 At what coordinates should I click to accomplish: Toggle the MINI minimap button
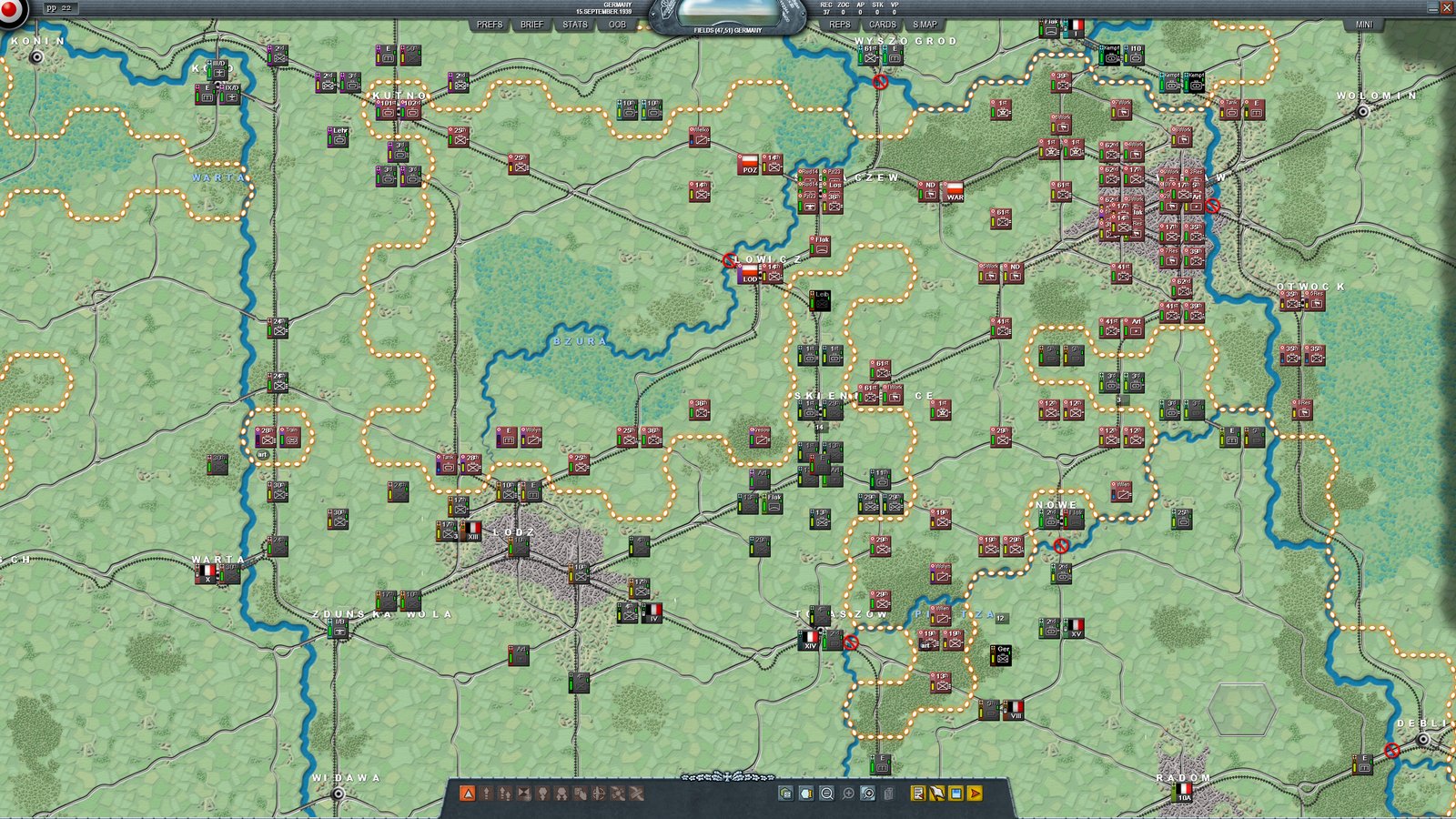click(x=1363, y=25)
